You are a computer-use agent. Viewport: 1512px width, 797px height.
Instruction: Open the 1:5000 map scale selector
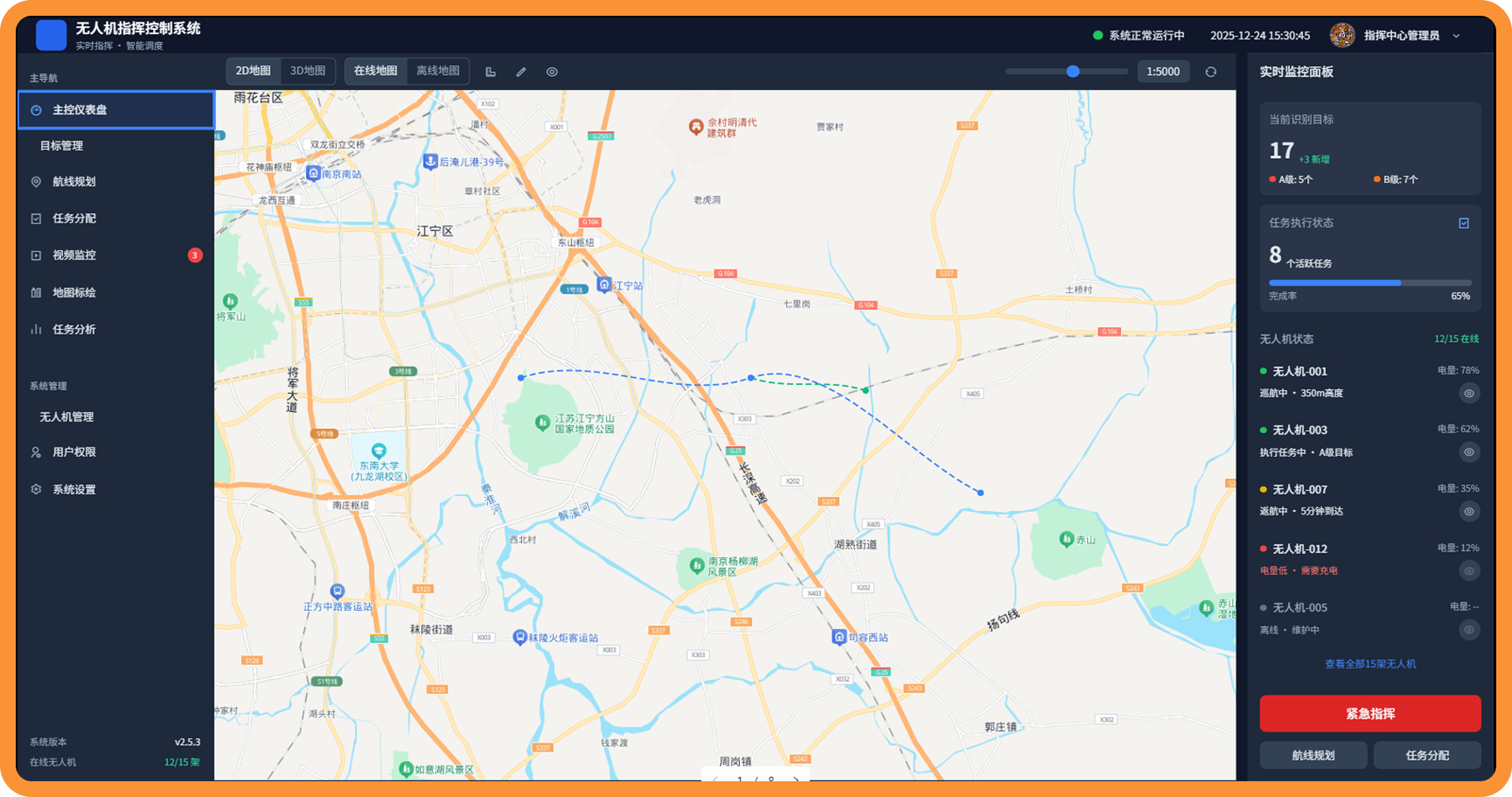pos(1163,72)
